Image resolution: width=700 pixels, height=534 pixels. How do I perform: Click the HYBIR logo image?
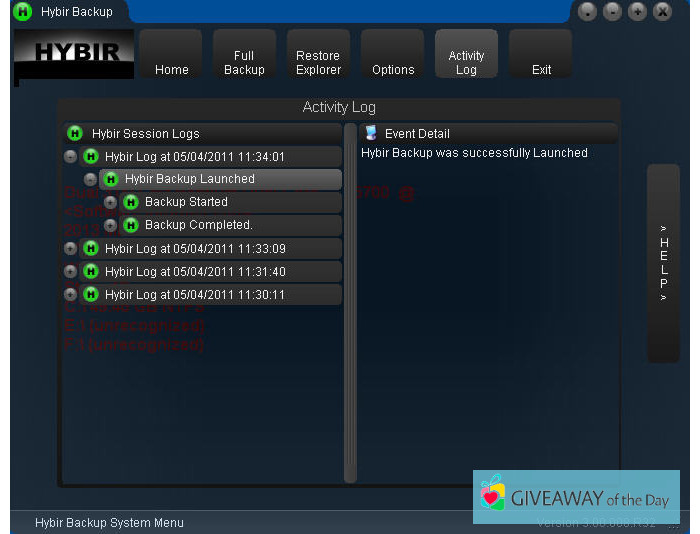pyautogui.click(x=75, y=54)
